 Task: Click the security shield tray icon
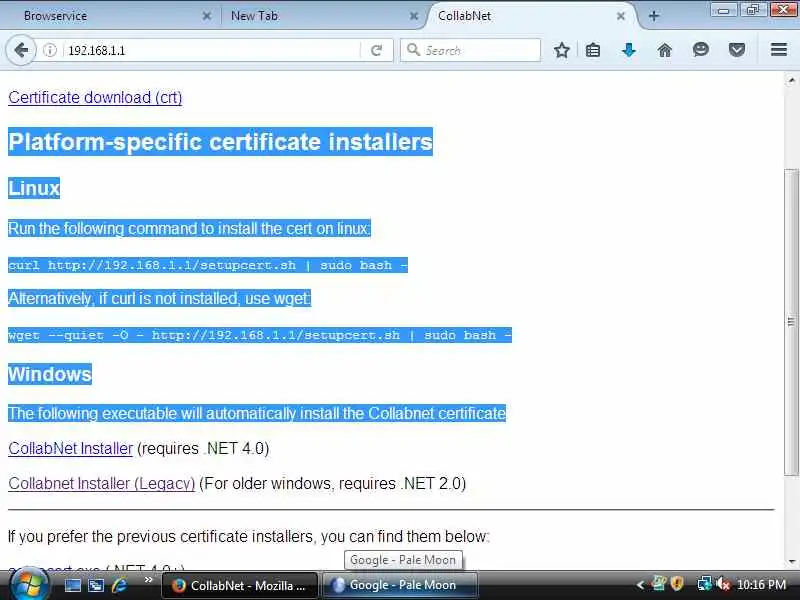[677, 583]
